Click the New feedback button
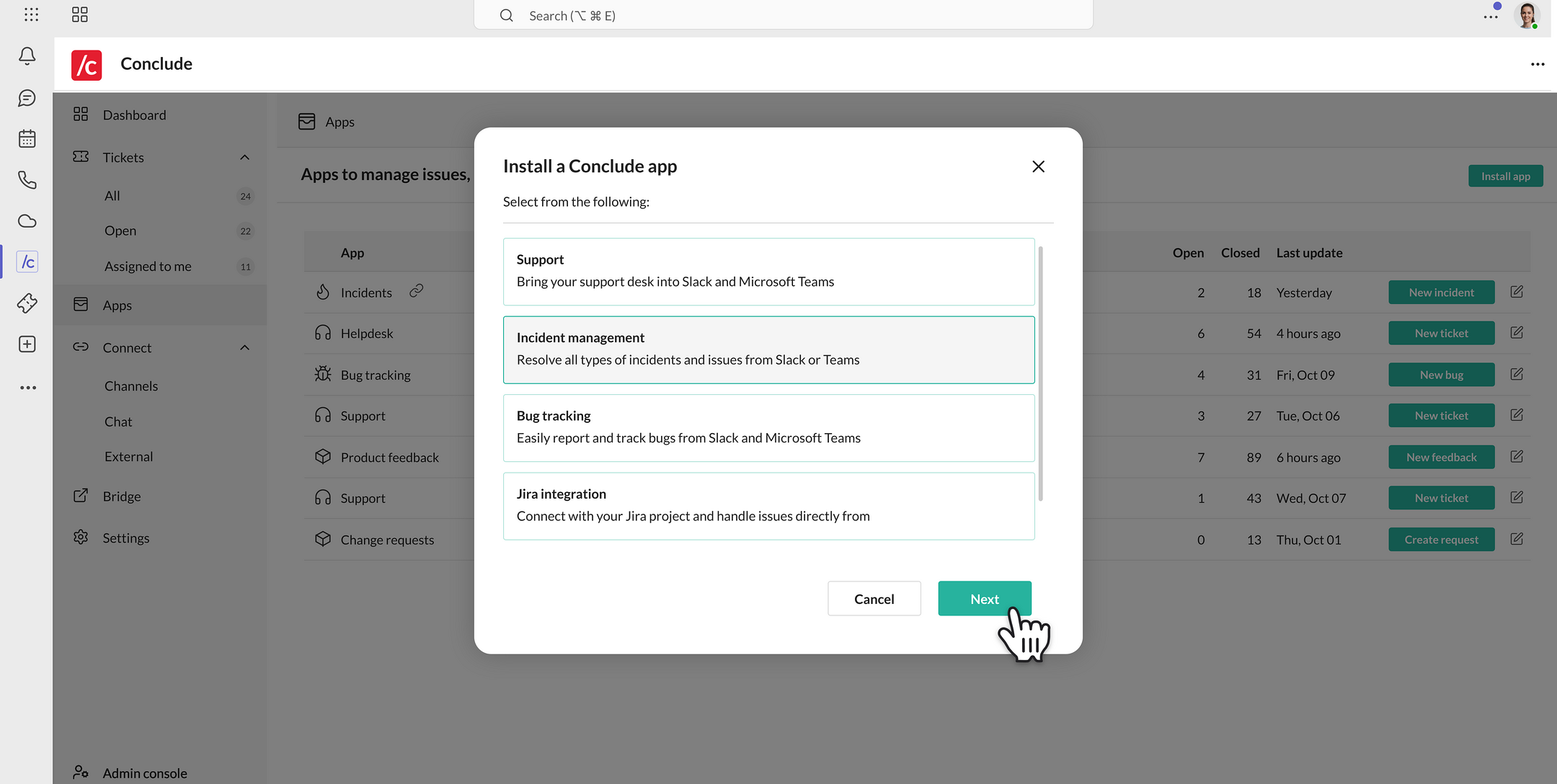The height and width of the screenshot is (784, 1557). (1442, 457)
